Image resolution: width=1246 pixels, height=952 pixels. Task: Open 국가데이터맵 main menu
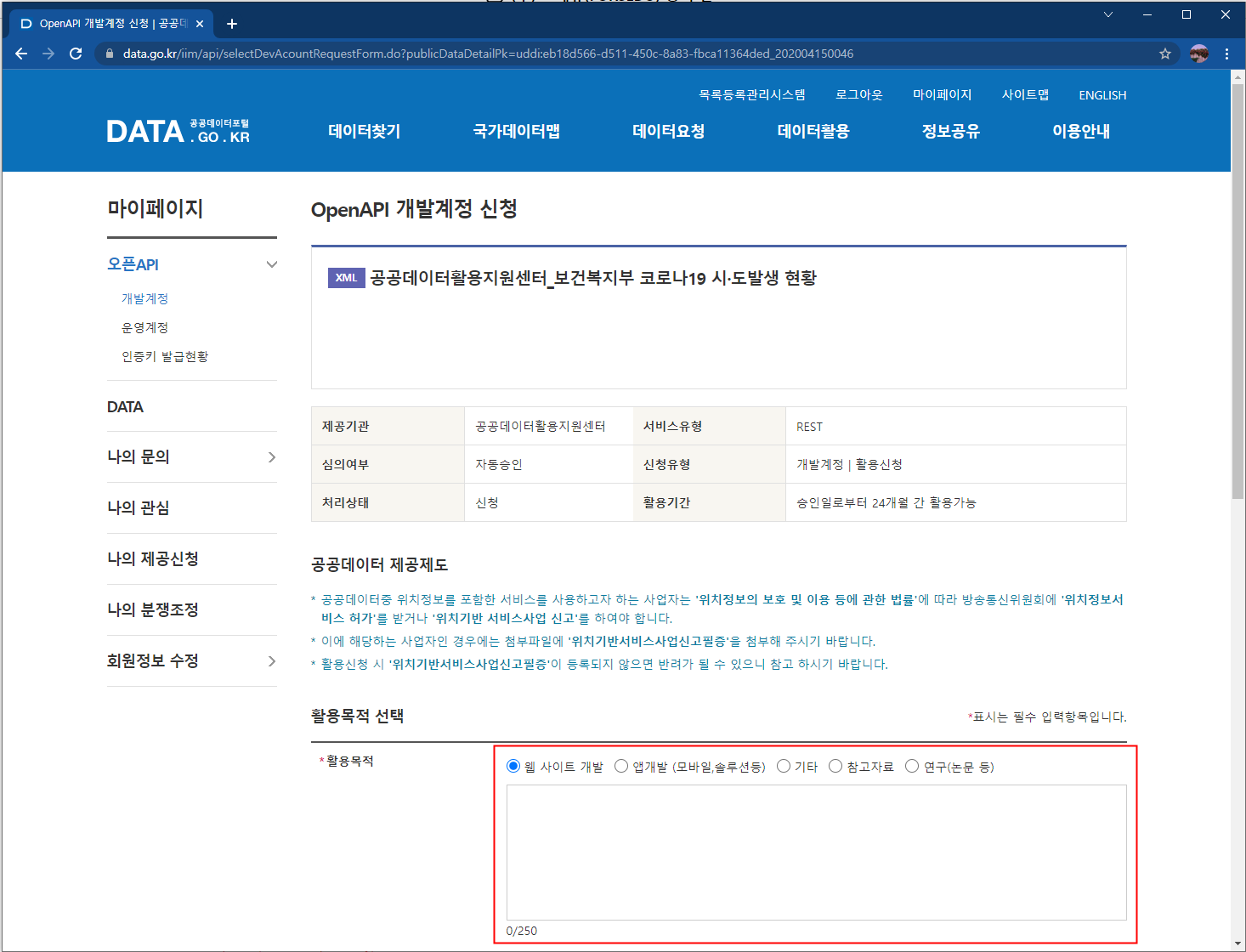click(517, 131)
